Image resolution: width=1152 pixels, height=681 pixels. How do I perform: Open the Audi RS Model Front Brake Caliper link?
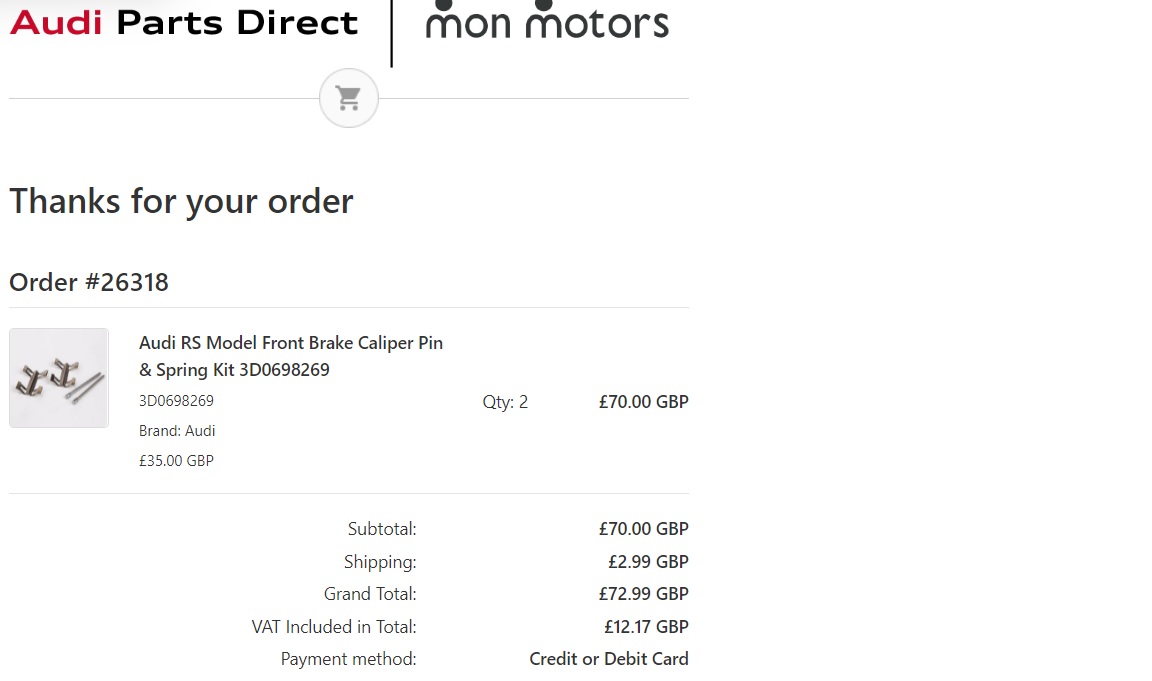(x=290, y=356)
